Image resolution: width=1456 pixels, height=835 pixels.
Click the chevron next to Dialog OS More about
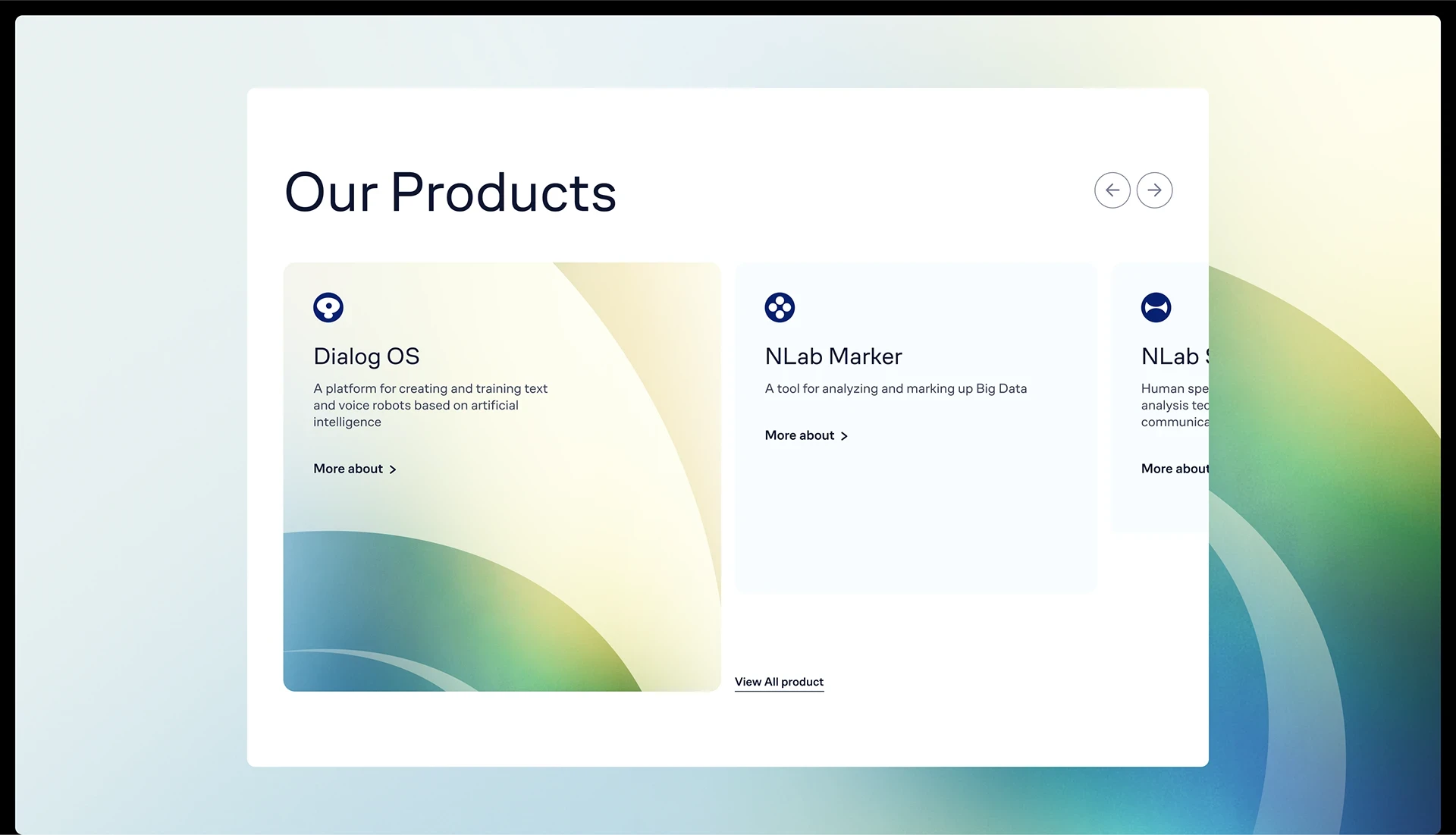tap(393, 469)
